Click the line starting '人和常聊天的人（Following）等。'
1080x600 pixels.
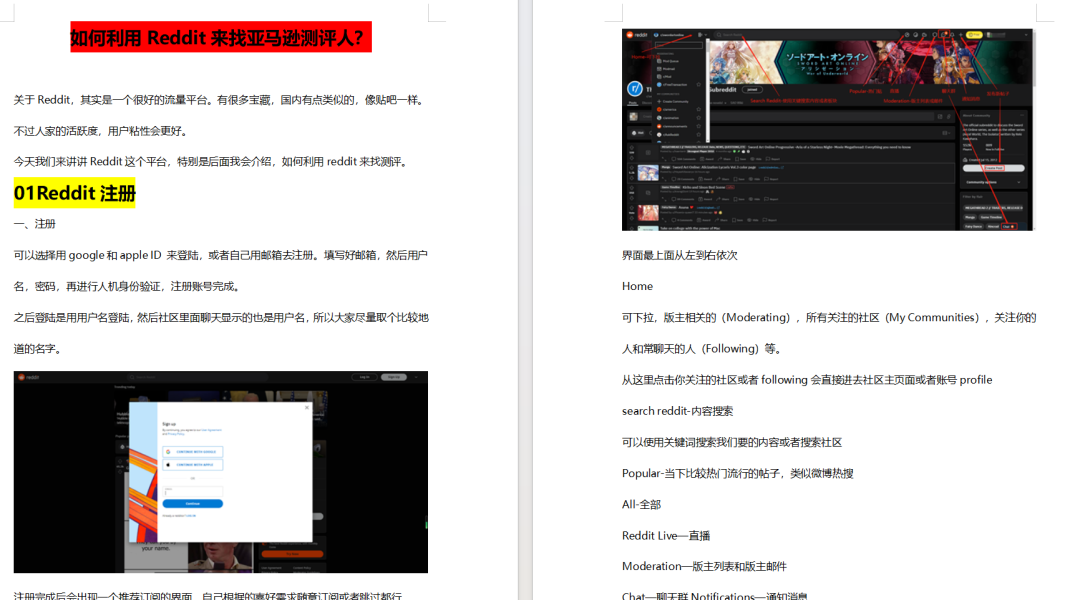[703, 349]
